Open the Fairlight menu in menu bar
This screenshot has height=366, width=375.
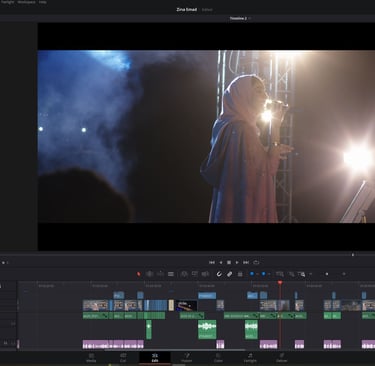pos(7,2)
